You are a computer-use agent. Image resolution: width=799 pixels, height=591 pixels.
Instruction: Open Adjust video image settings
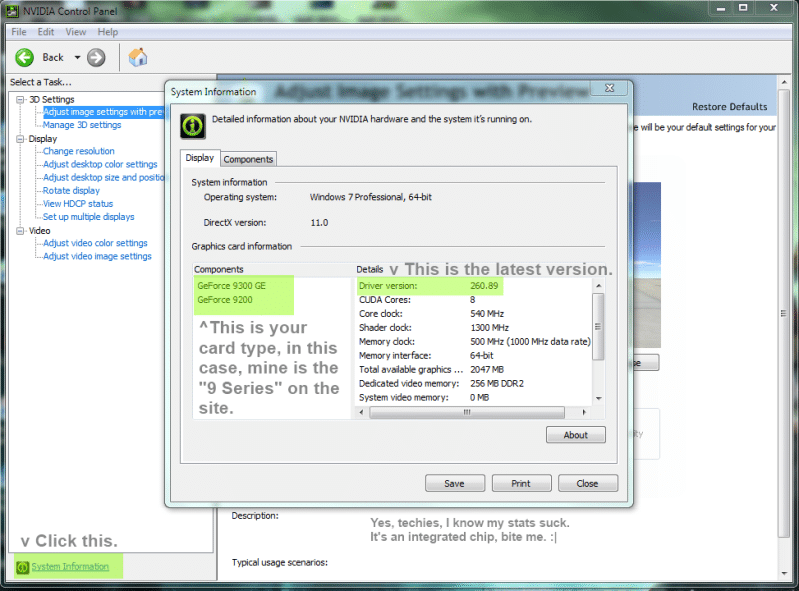point(97,256)
